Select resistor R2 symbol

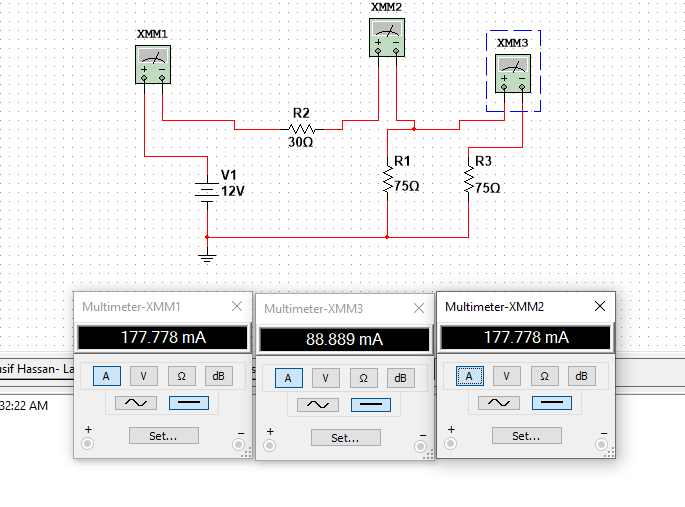coord(302,129)
